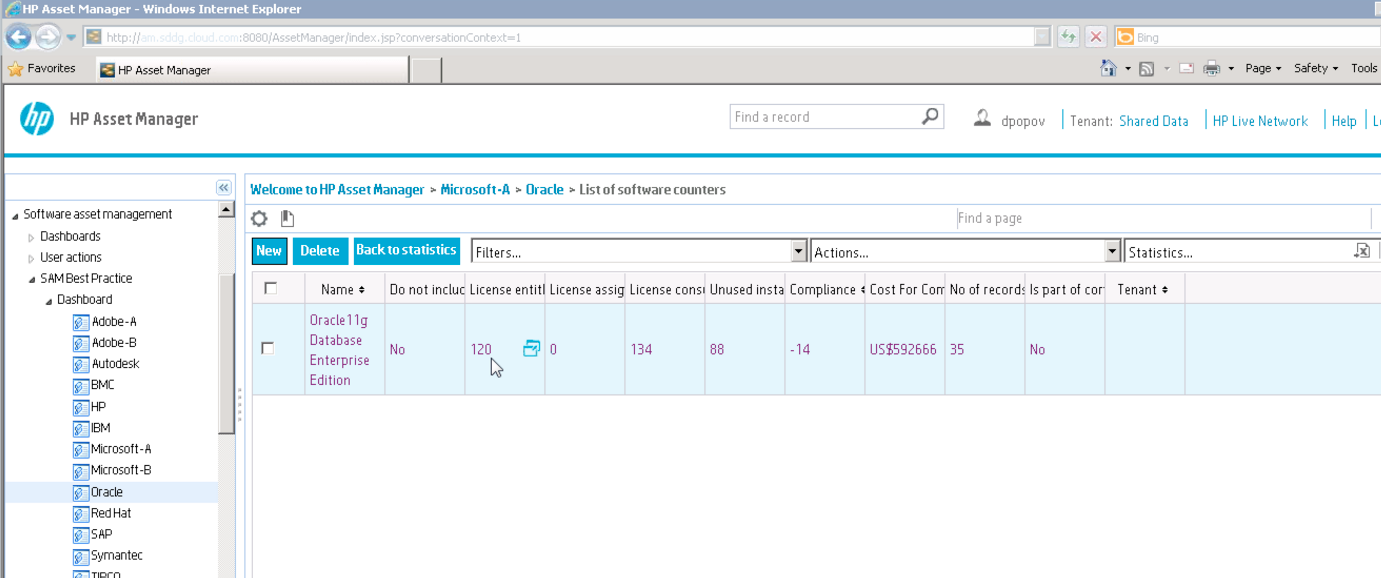Open the HP Live Network link
The image size is (1381, 578).
tap(1260, 121)
